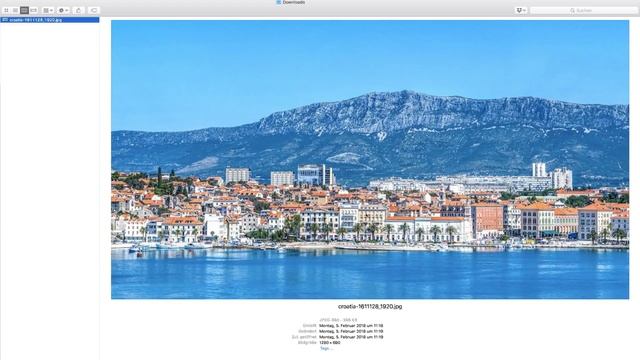Click the Suchen search field

pos(584,10)
